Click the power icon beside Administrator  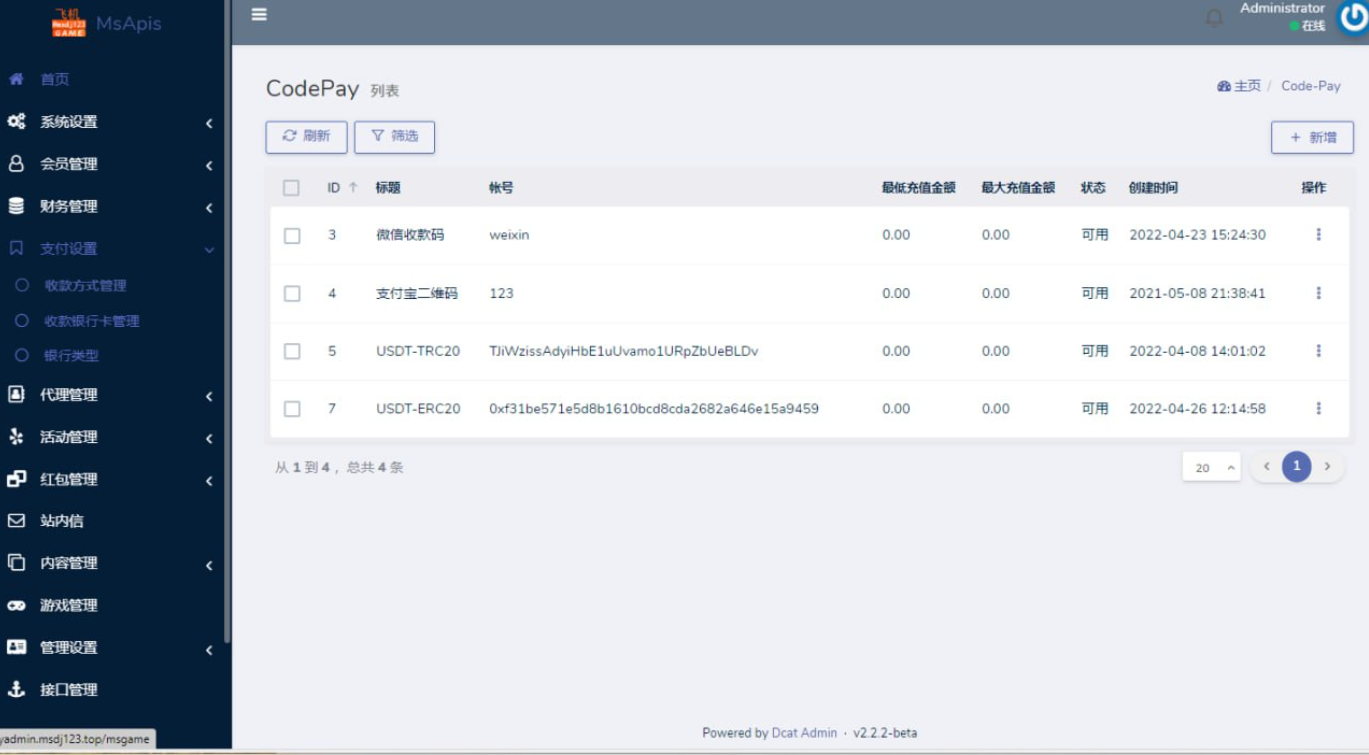(x=1353, y=18)
